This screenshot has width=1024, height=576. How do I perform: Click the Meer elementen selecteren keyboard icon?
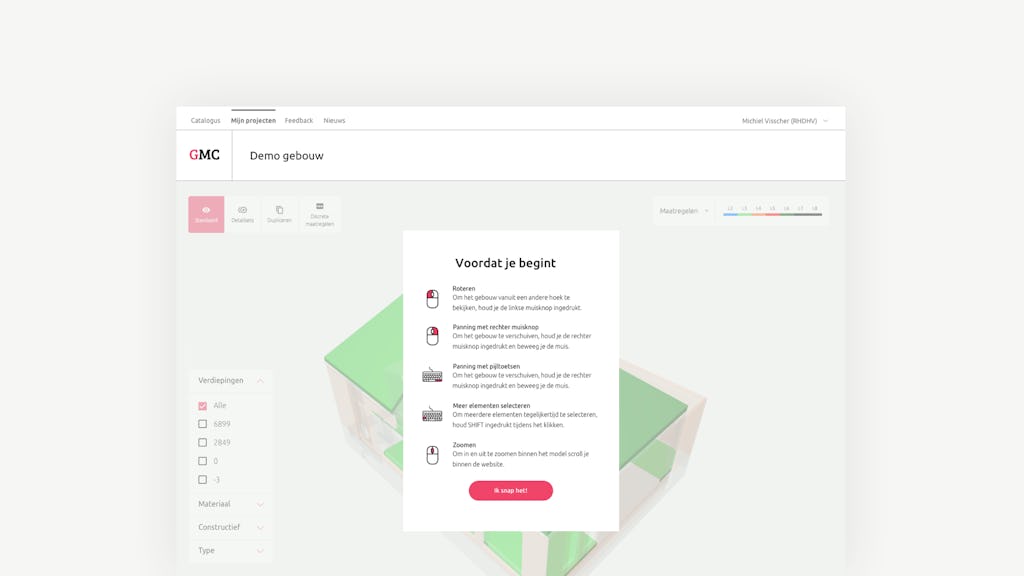point(432,415)
